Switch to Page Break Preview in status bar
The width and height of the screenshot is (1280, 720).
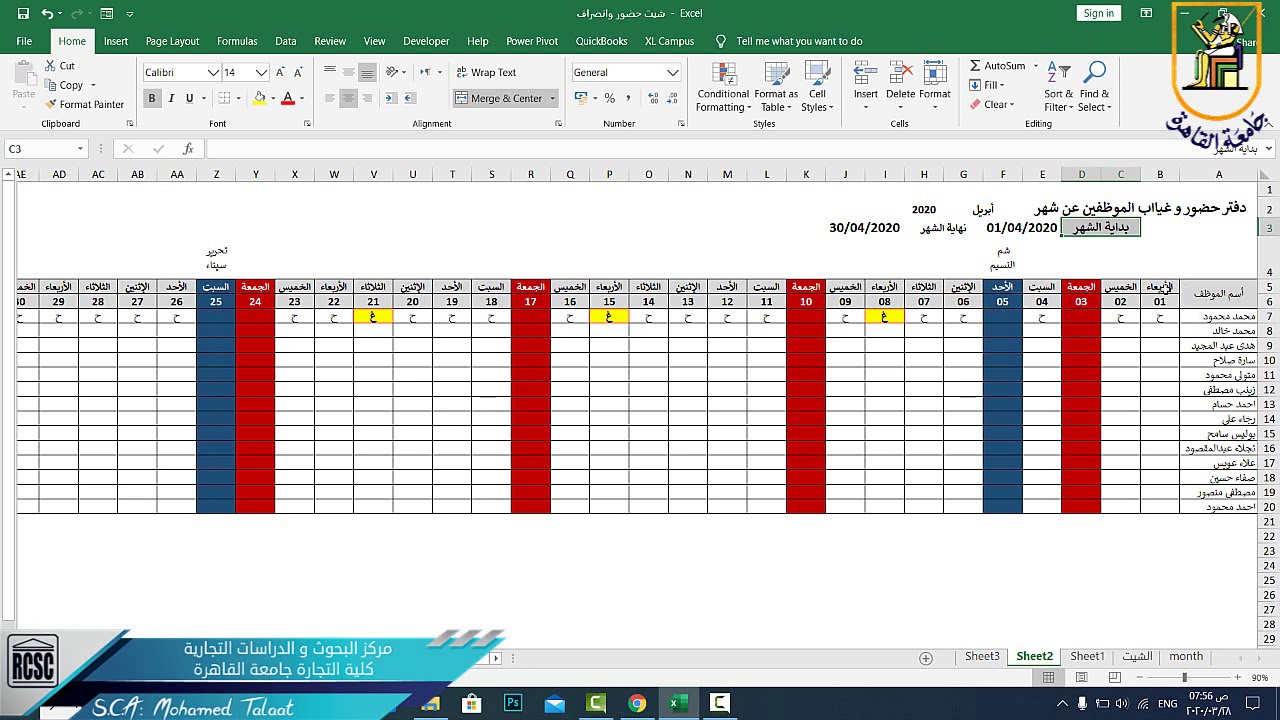1114,677
